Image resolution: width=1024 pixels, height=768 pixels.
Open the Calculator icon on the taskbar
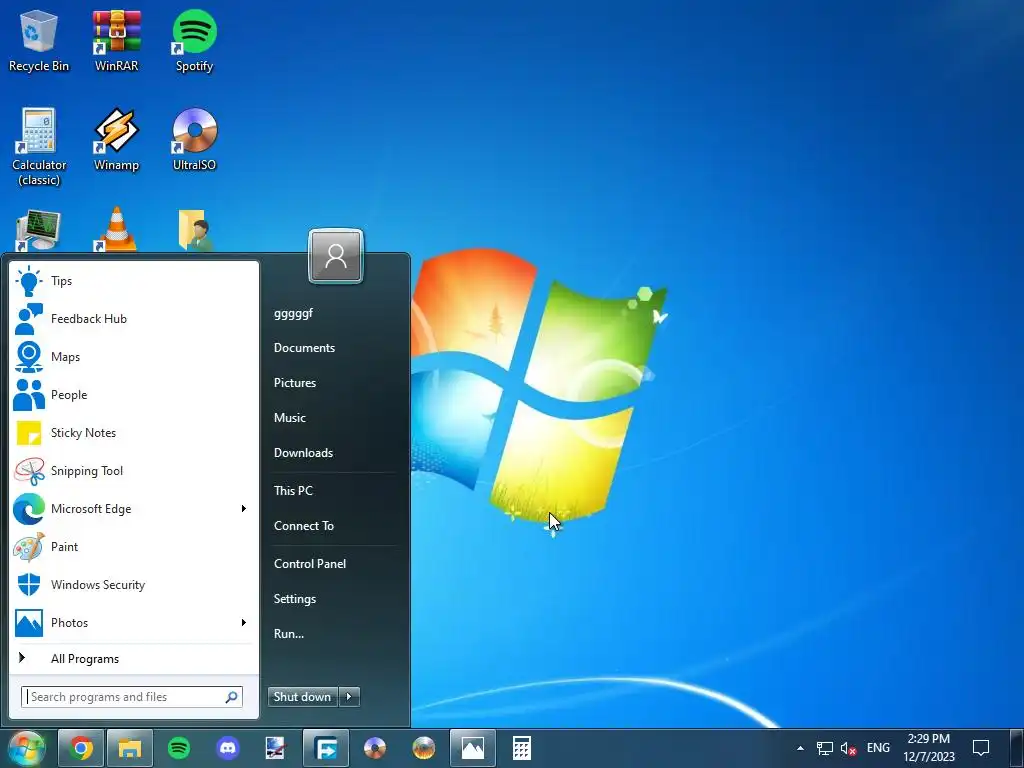[x=522, y=748]
